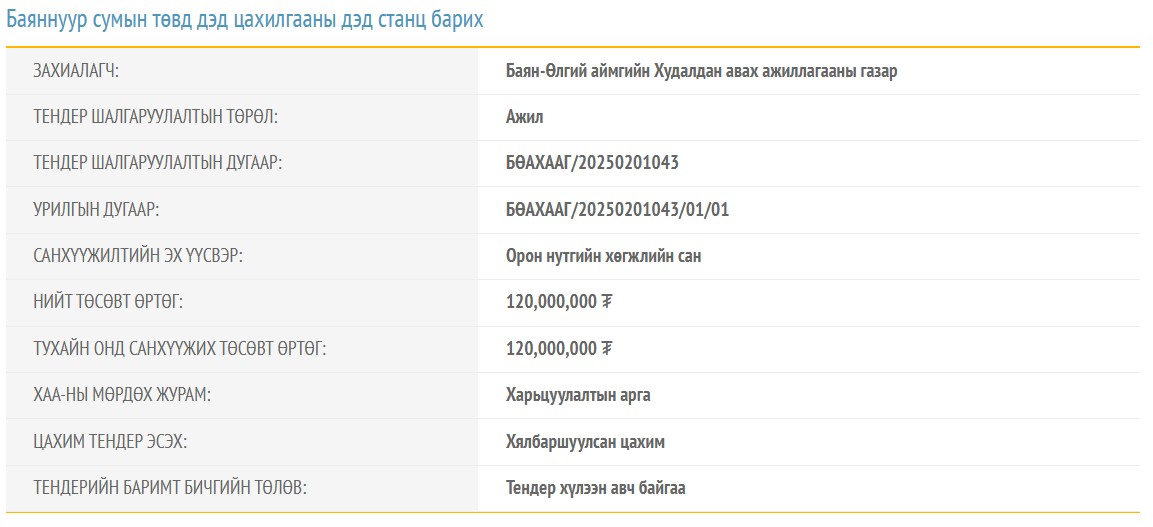Select the total budget amount 120,000,000 ₮
This screenshot has height=527, width=1153.
[x=559, y=302]
